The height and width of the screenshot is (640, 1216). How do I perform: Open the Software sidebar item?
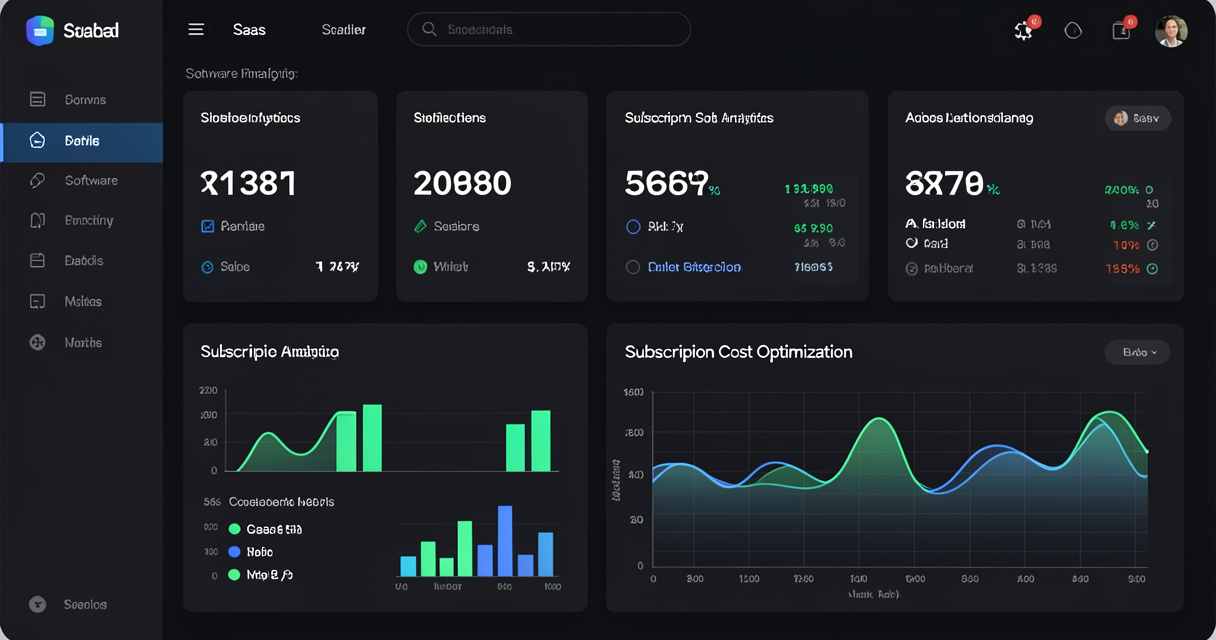click(81, 180)
